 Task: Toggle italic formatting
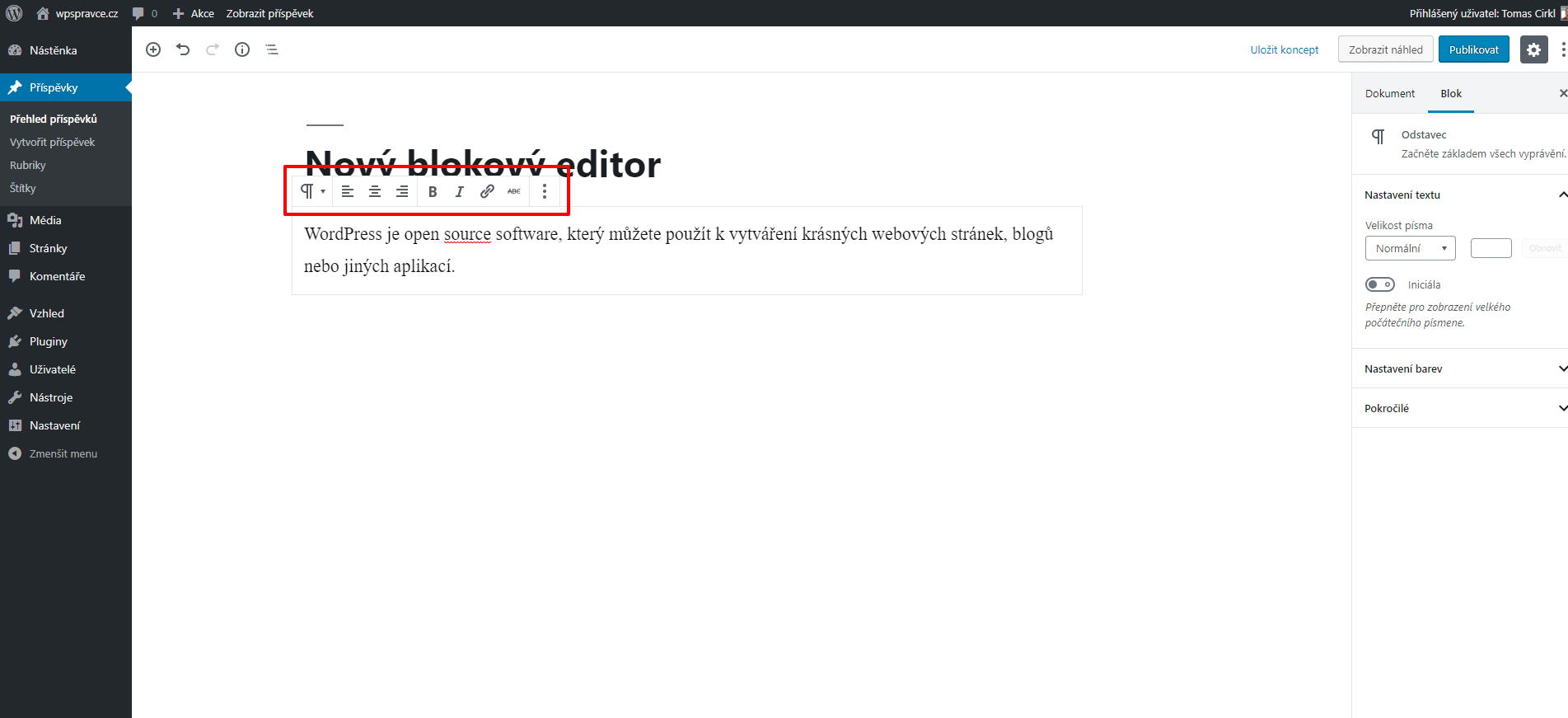point(460,191)
